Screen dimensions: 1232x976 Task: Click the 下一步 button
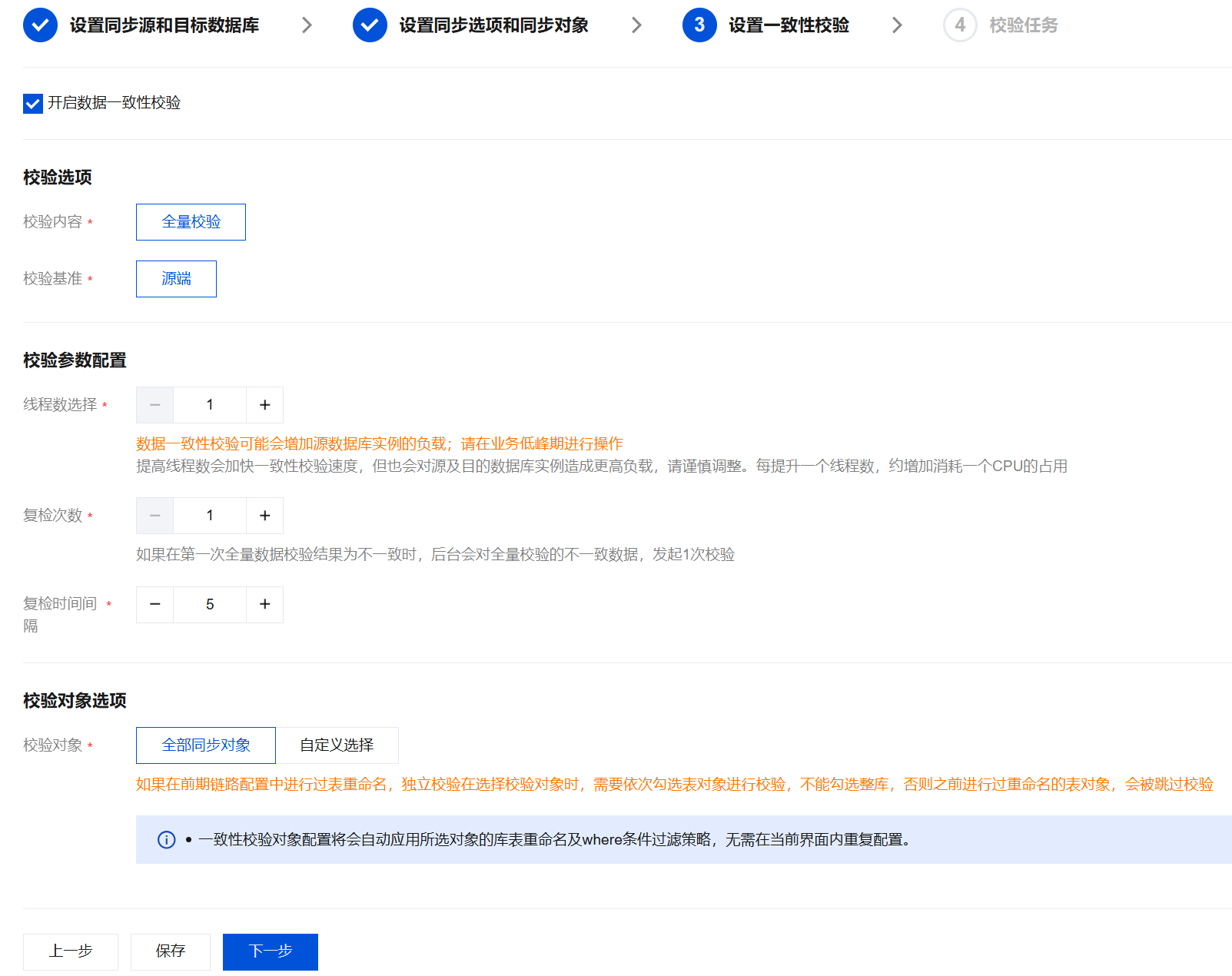coord(271,952)
